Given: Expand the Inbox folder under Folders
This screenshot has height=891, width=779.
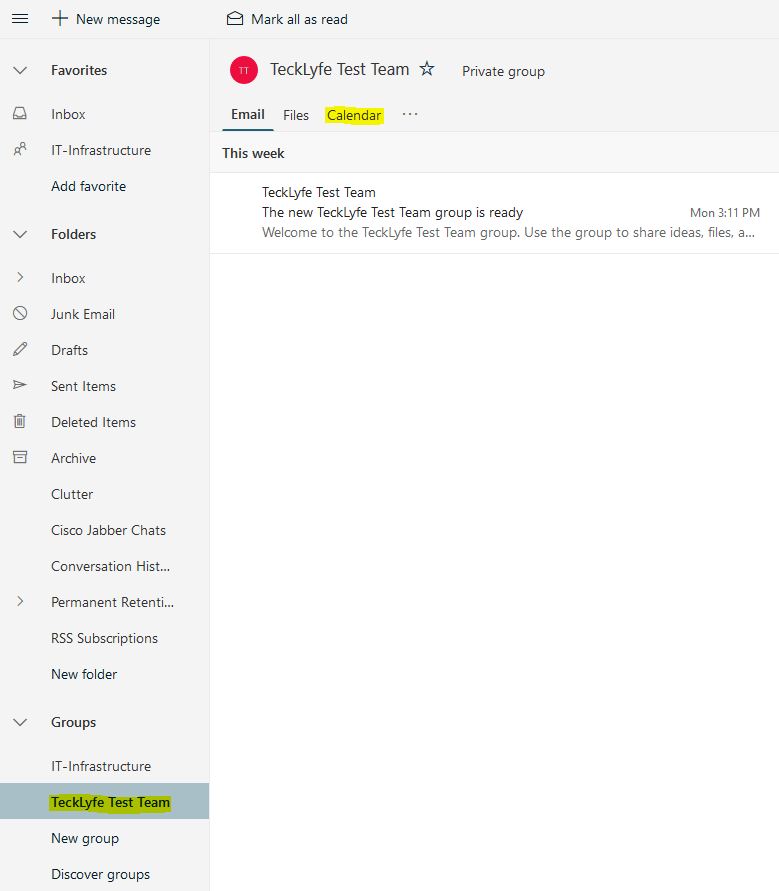Looking at the screenshot, I should click(20, 278).
